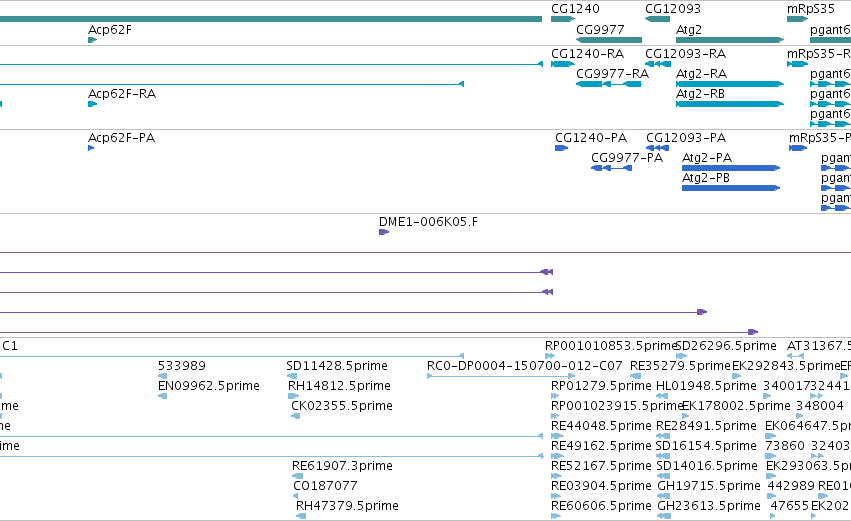Select the Atg2 gene label

[x=689, y=29]
